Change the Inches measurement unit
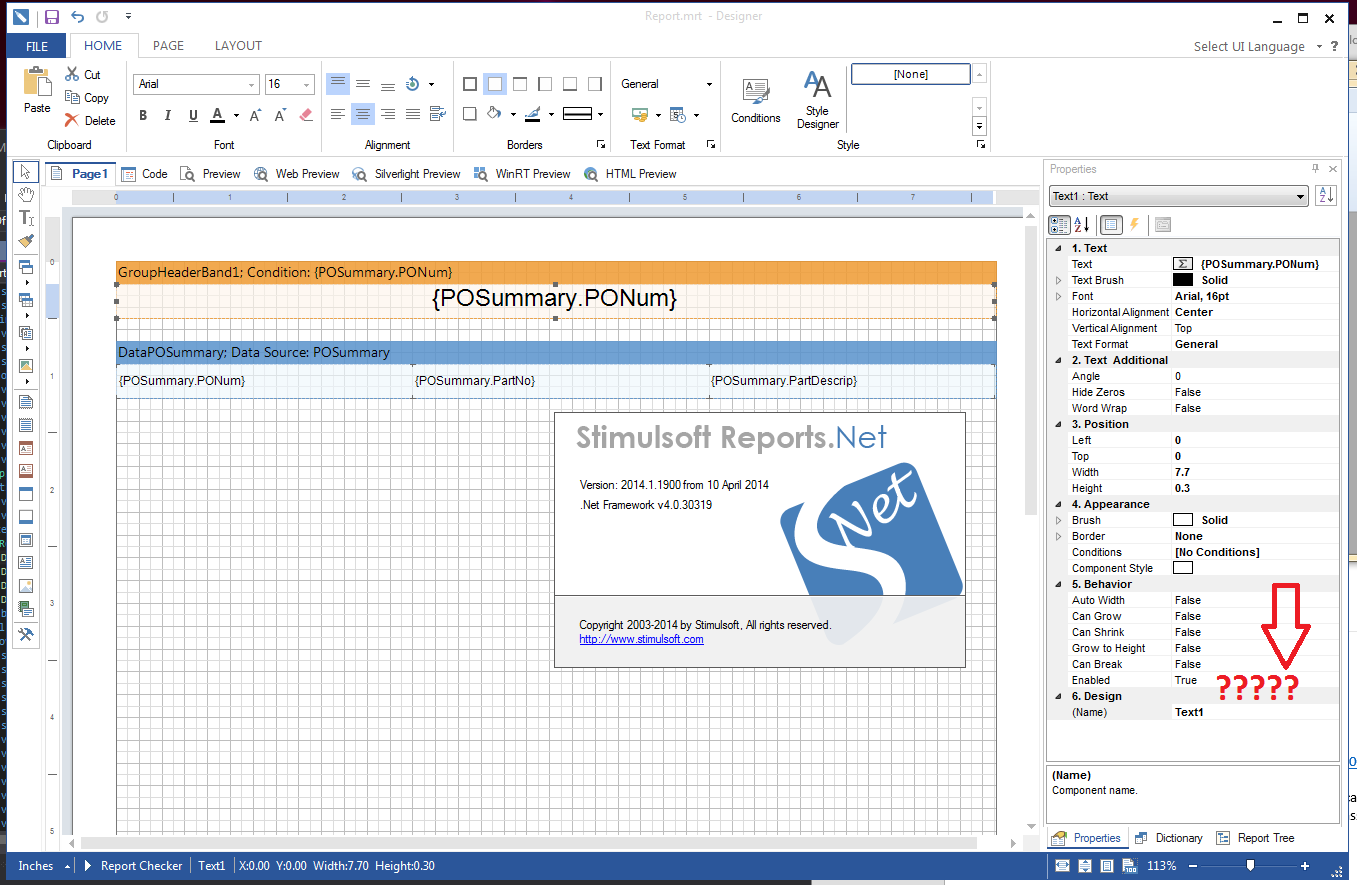Viewport: 1357px width, 885px height. click(x=44, y=866)
